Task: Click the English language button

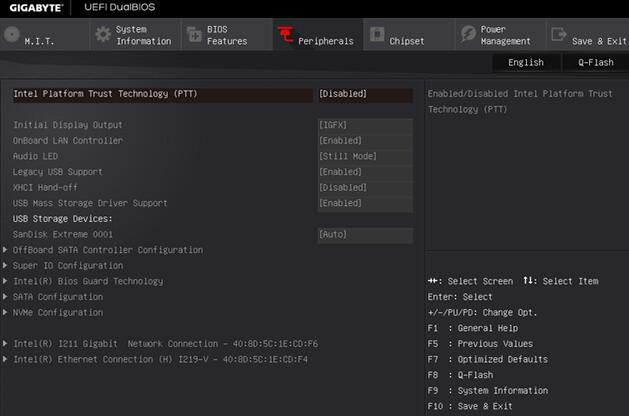Action: point(526,62)
